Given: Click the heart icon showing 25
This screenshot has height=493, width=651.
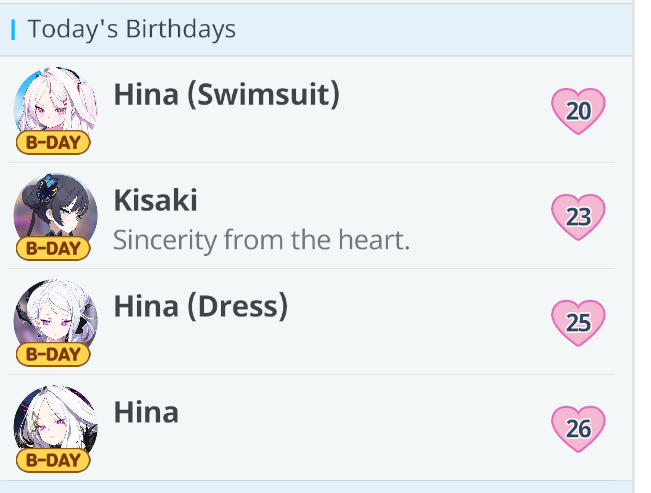Looking at the screenshot, I should click(x=578, y=323).
